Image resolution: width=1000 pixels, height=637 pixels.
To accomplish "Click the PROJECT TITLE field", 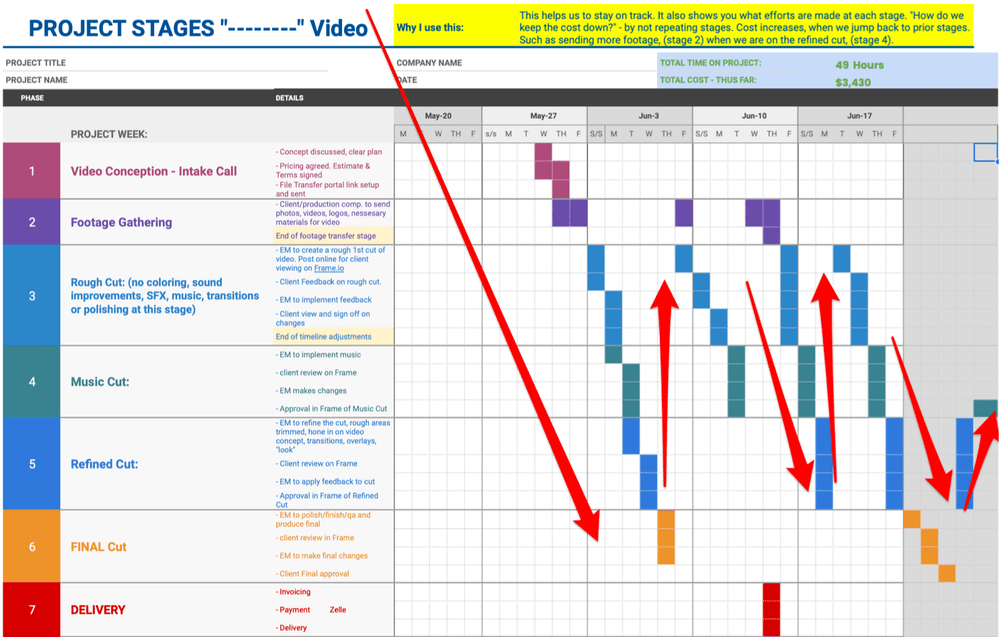I will pyautogui.click(x=36, y=63).
